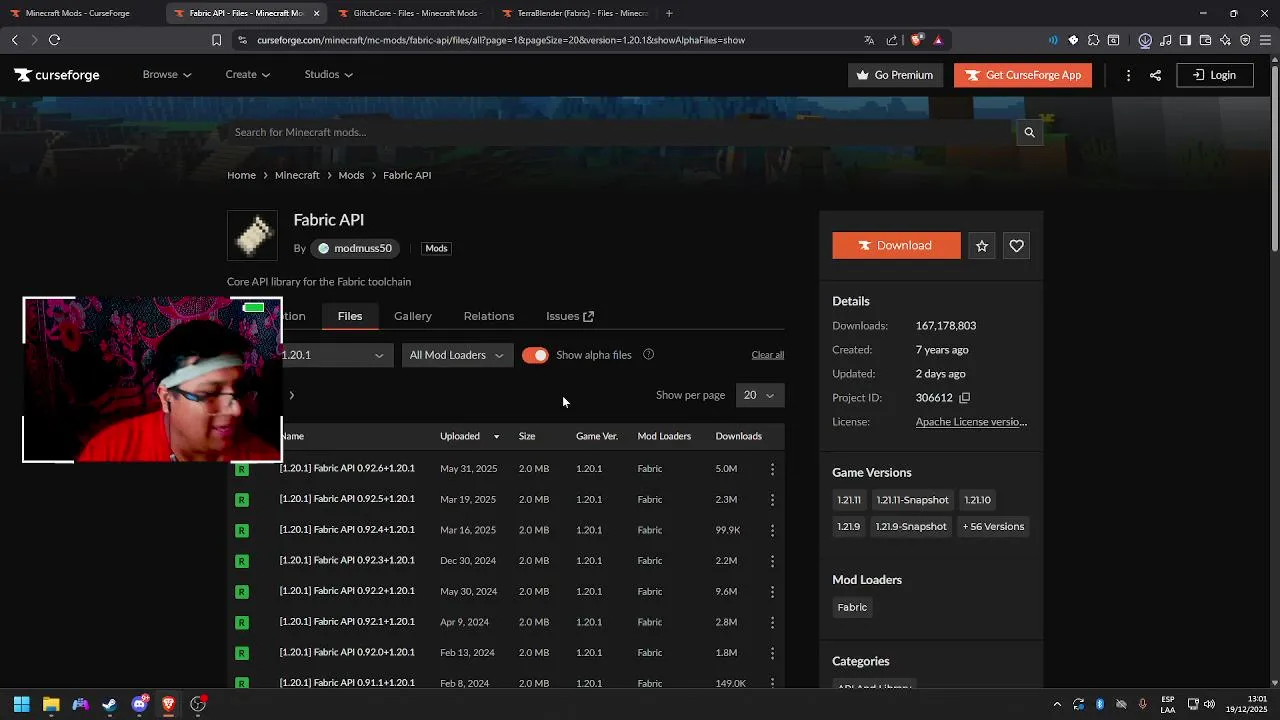1280x720 pixels.
Task: Switch to the GlitchCore browser tab
Action: tap(410, 13)
